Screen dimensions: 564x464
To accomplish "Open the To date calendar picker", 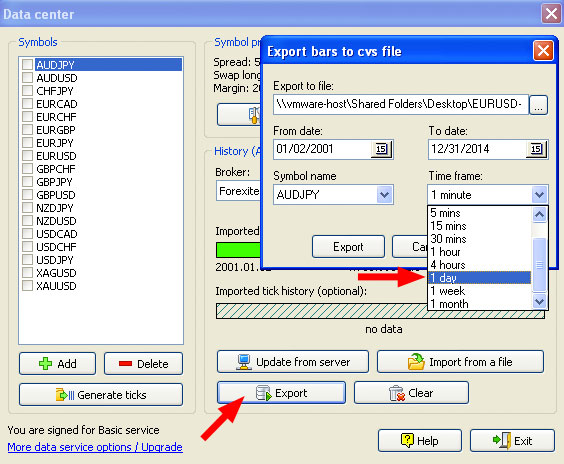I will click(x=536, y=149).
